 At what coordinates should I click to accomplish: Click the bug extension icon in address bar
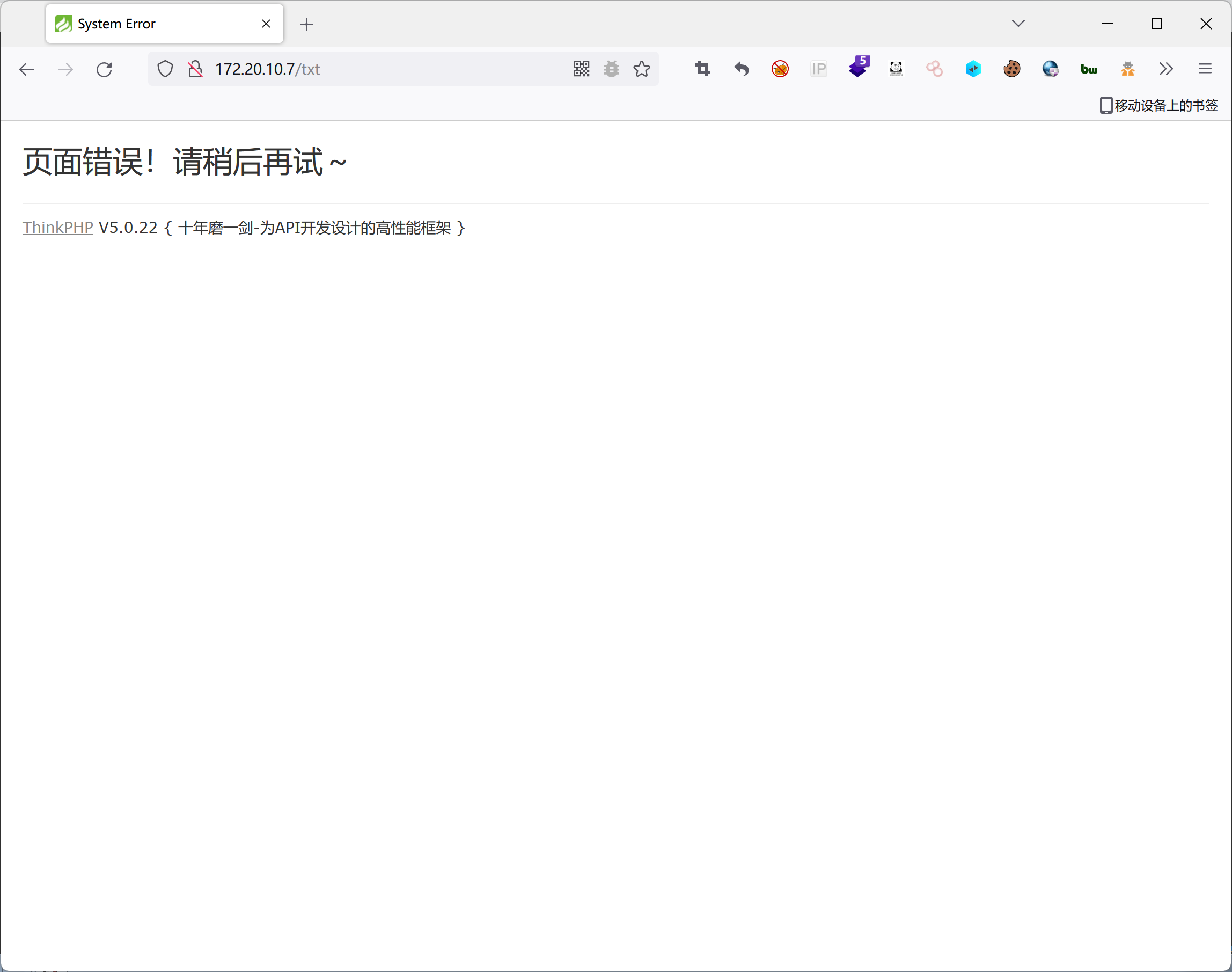(x=612, y=69)
